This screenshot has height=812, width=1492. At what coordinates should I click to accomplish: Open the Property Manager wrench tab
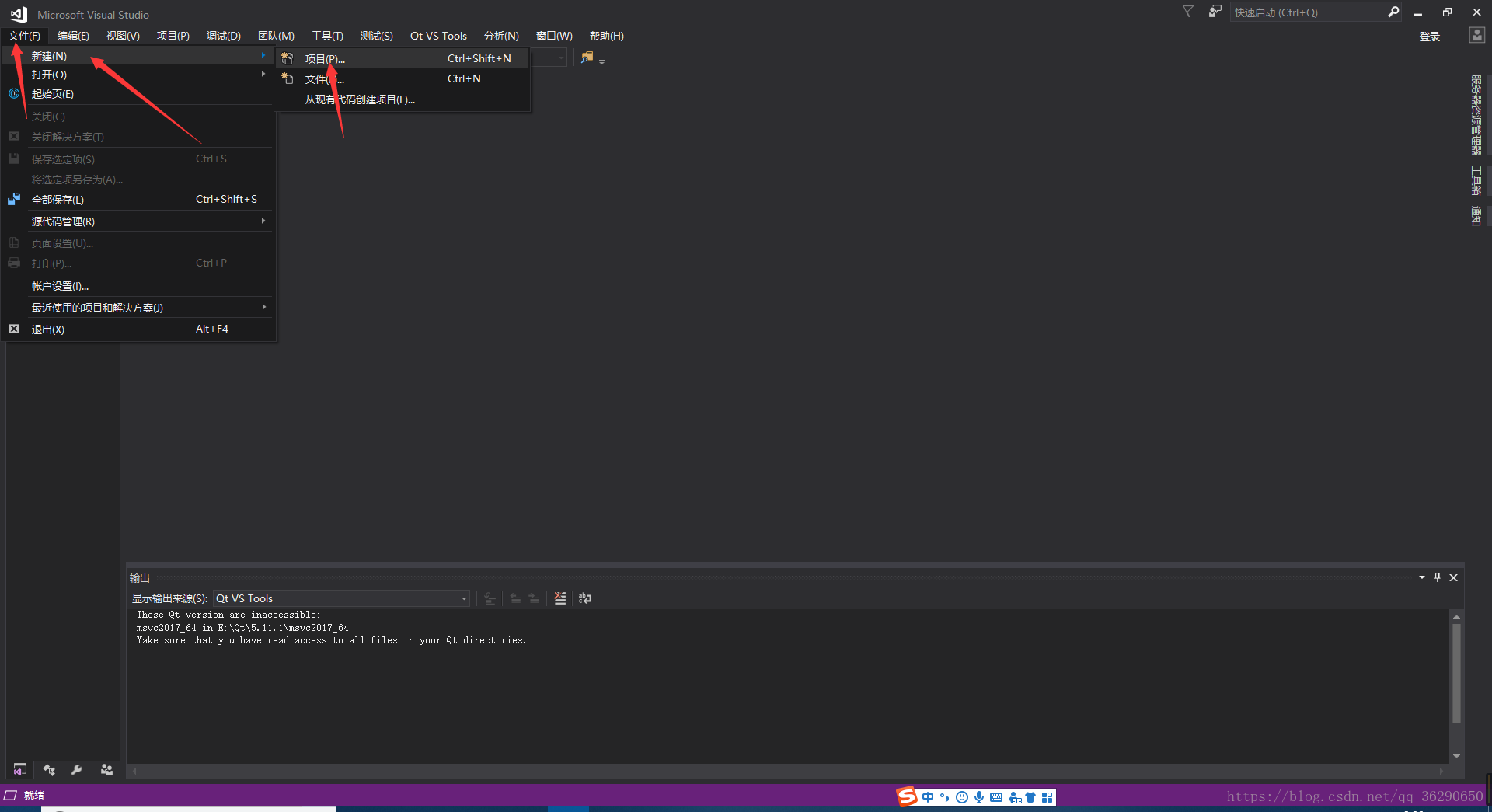77,769
